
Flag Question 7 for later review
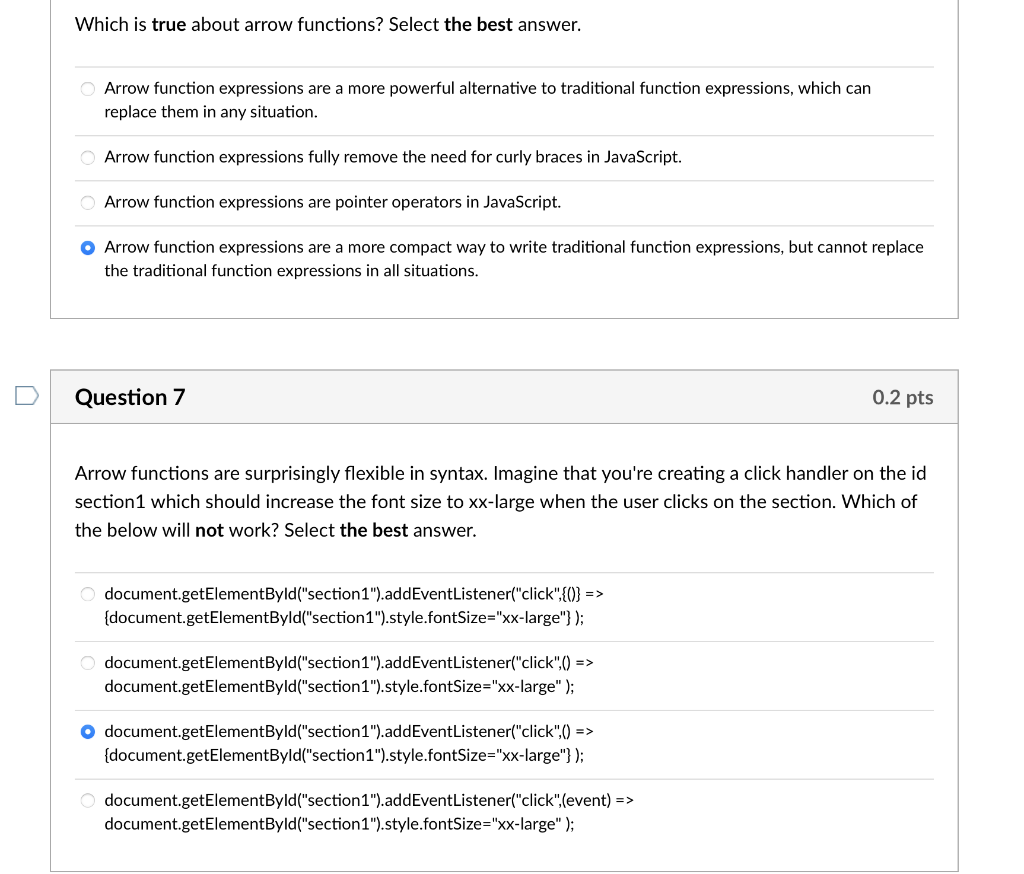click(26, 397)
